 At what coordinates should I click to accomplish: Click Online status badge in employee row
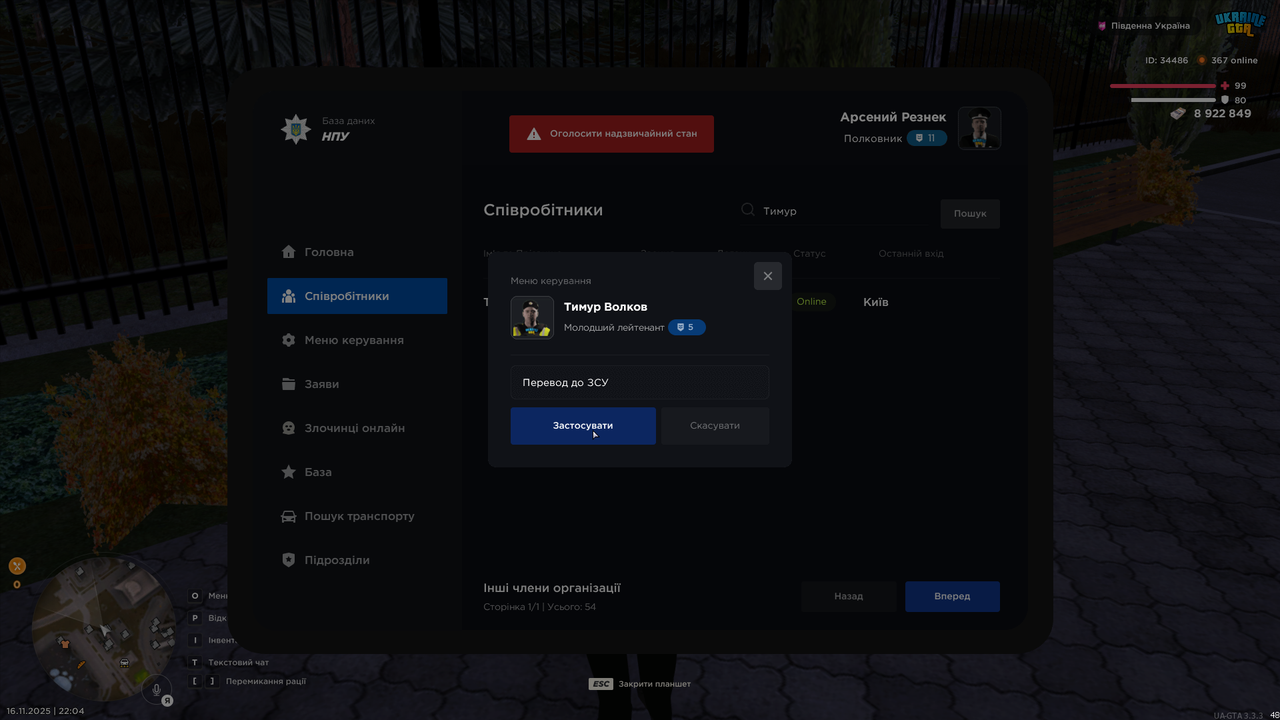pos(812,302)
